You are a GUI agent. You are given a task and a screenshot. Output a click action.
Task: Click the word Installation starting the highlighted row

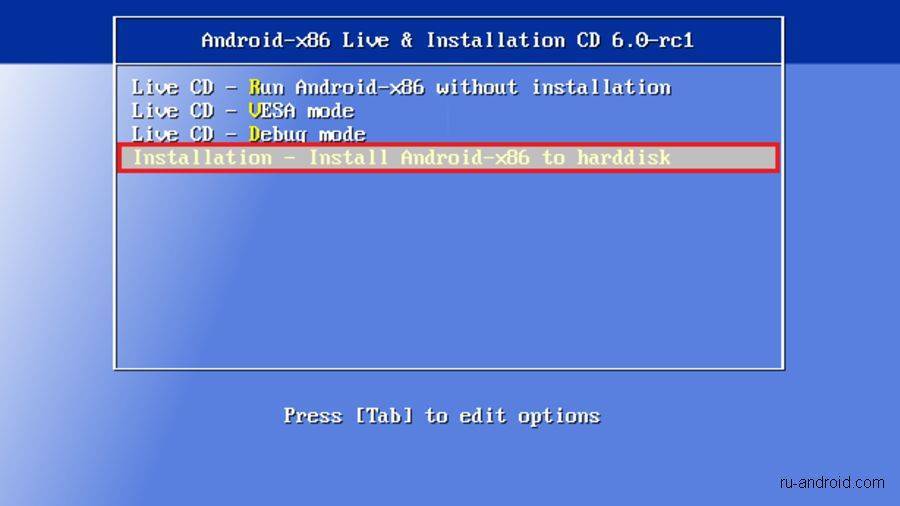pyautogui.click(x=202, y=158)
